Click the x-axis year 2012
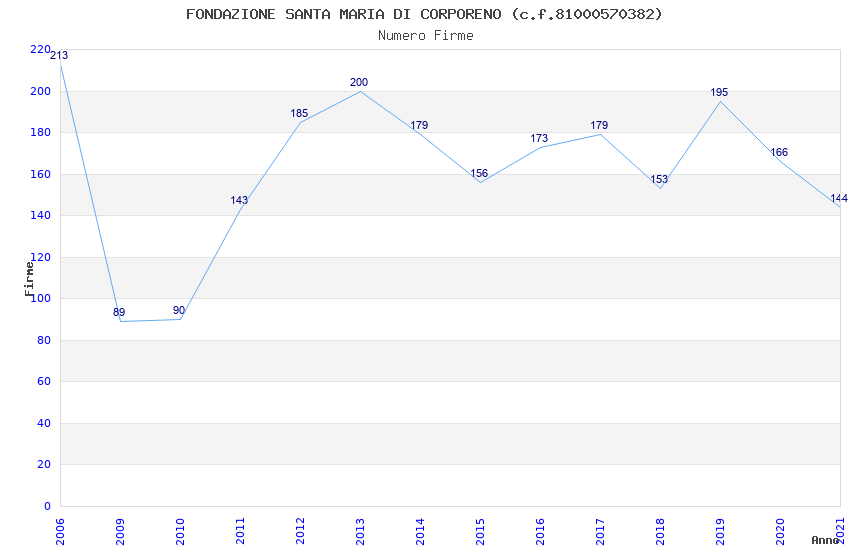The height and width of the screenshot is (550, 850). pos(300,531)
